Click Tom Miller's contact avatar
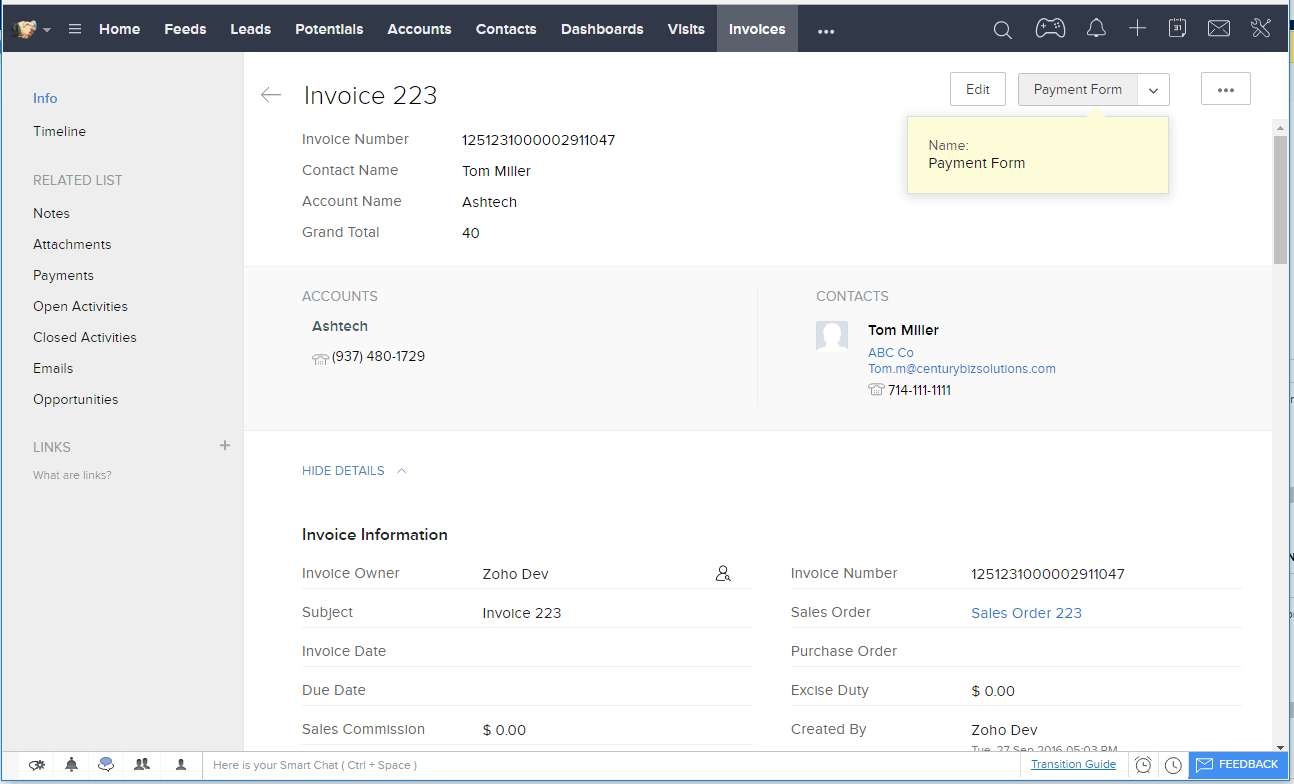Viewport: 1294px width, 784px height. (832, 336)
